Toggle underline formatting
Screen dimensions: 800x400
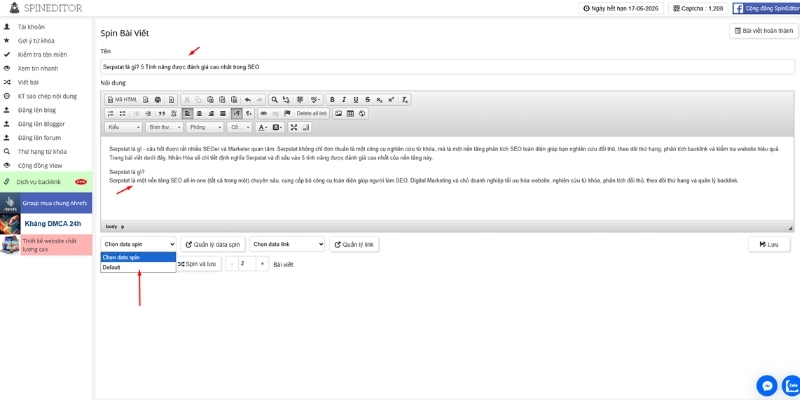tap(356, 99)
